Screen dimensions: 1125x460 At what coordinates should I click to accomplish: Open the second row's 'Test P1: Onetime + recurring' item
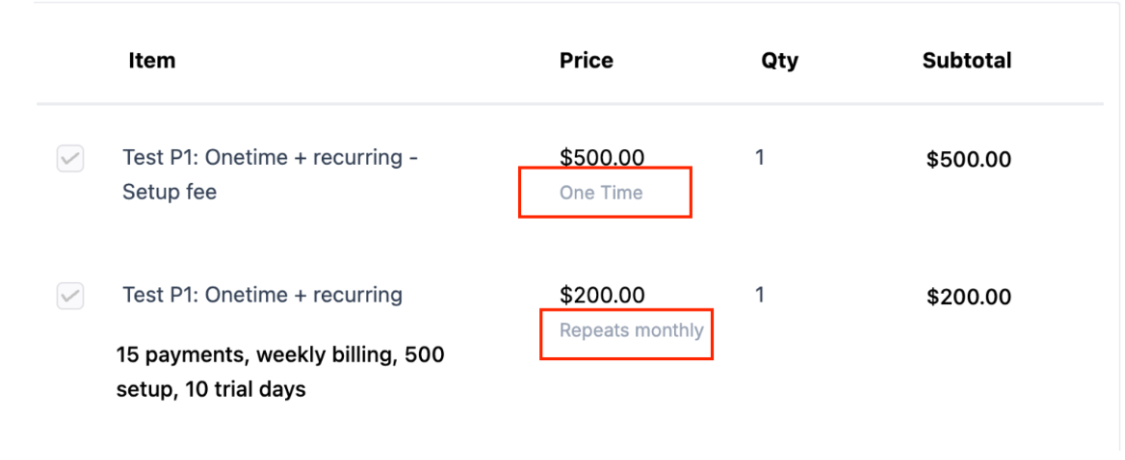(x=262, y=295)
